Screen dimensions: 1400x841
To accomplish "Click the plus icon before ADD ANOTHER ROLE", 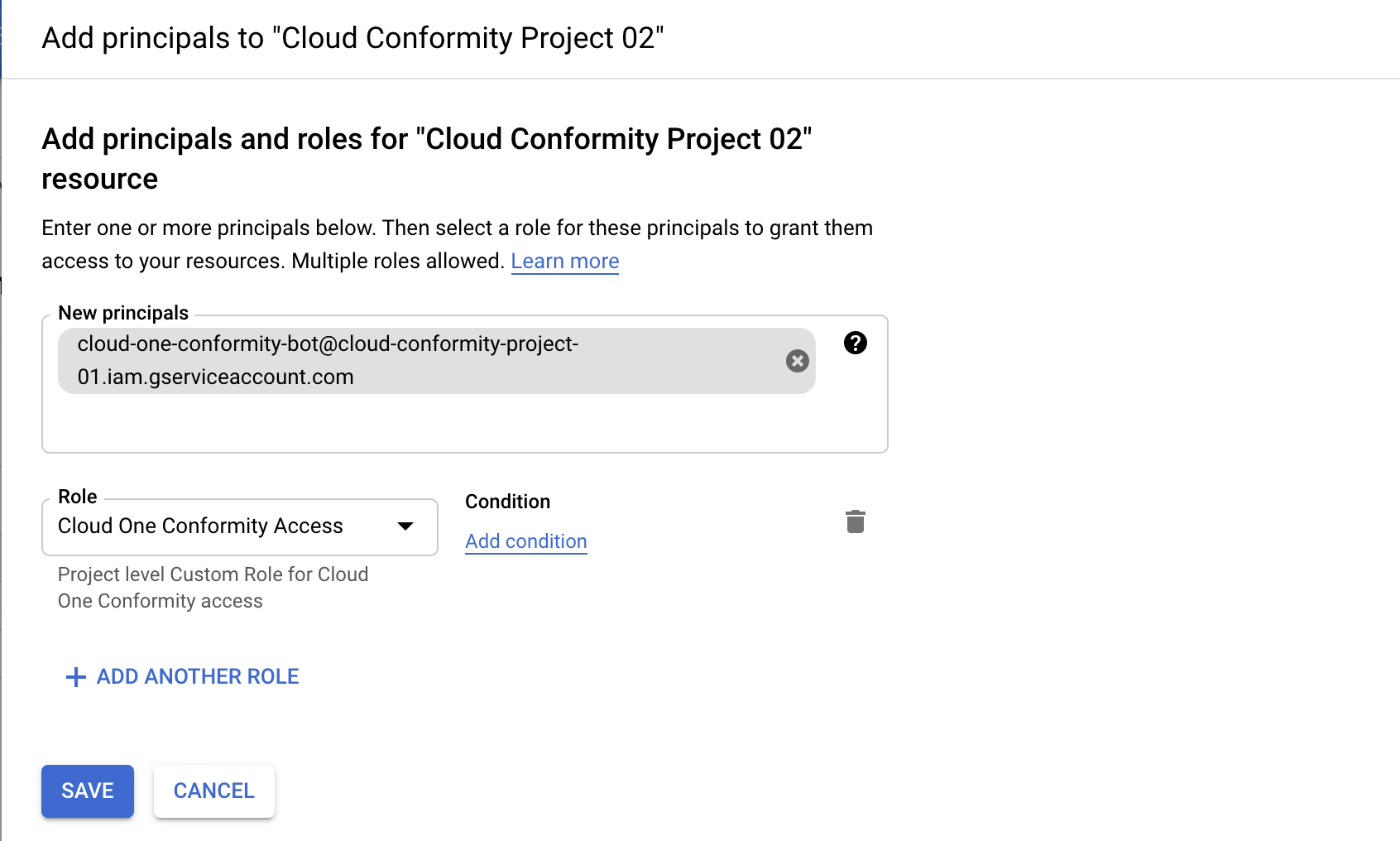I will pyautogui.click(x=75, y=677).
